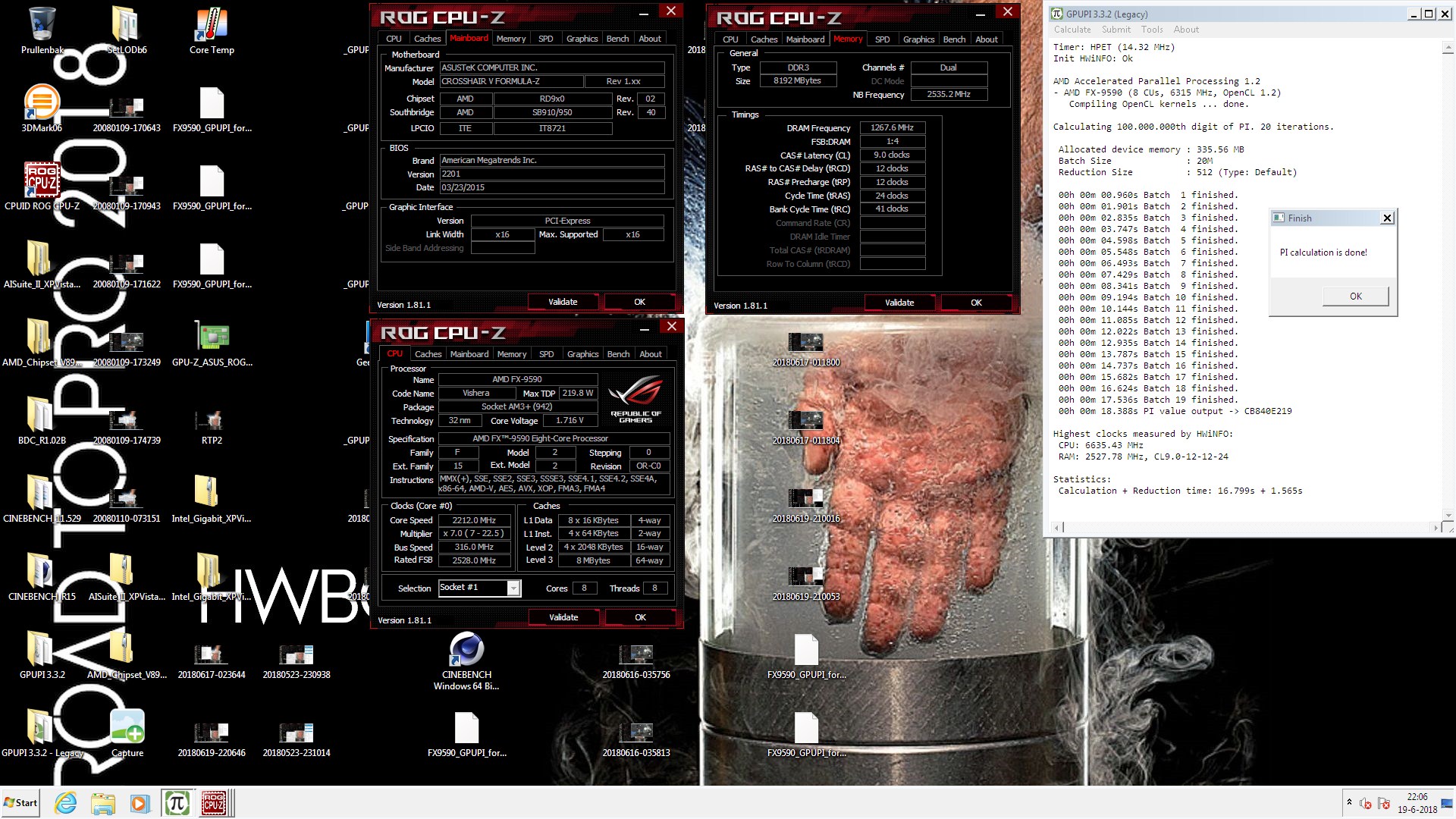Open Internet Explorer from taskbar
The height and width of the screenshot is (819, 1456).
point(66,803)
